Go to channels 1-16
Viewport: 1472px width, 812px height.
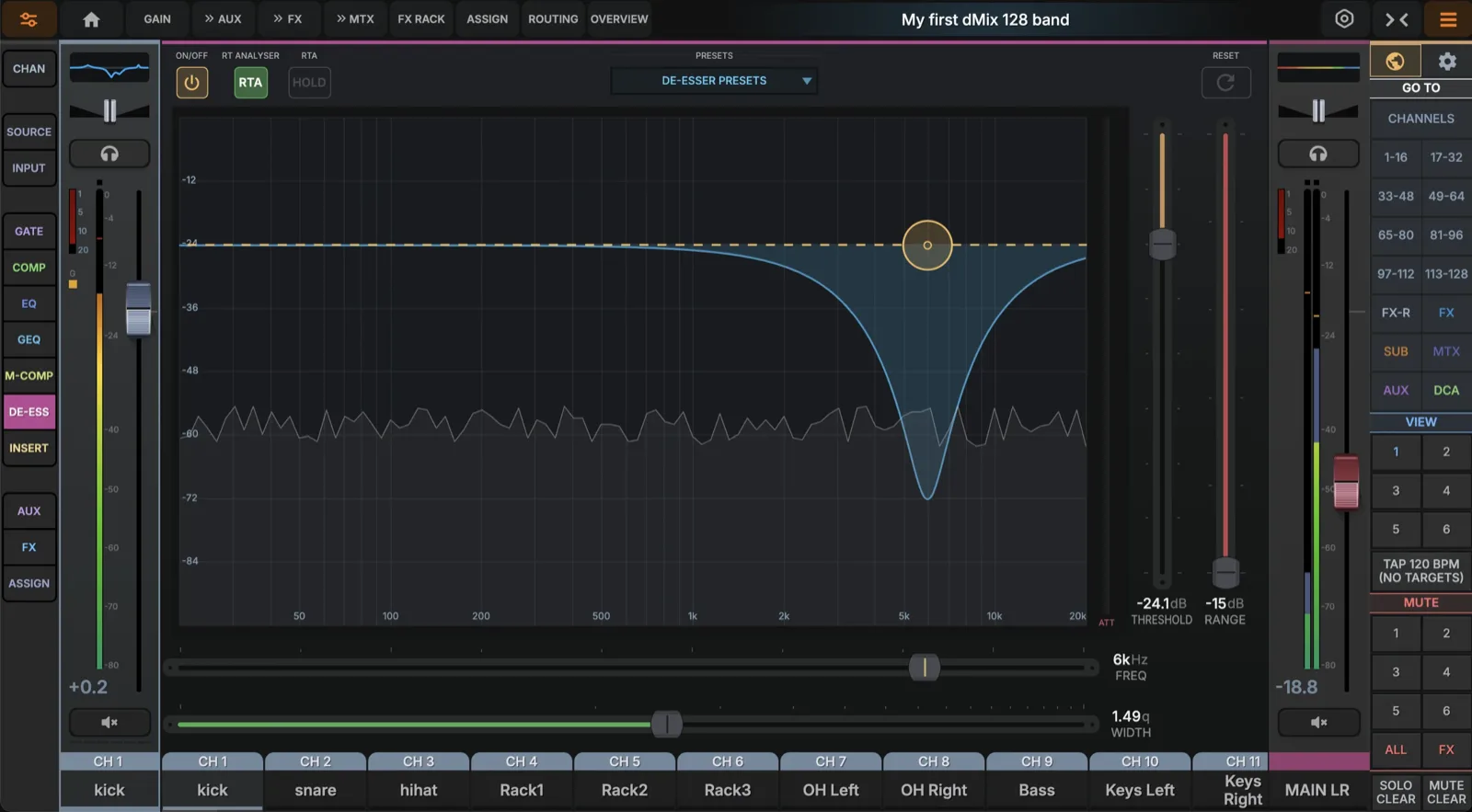(x=1396, y=157)
